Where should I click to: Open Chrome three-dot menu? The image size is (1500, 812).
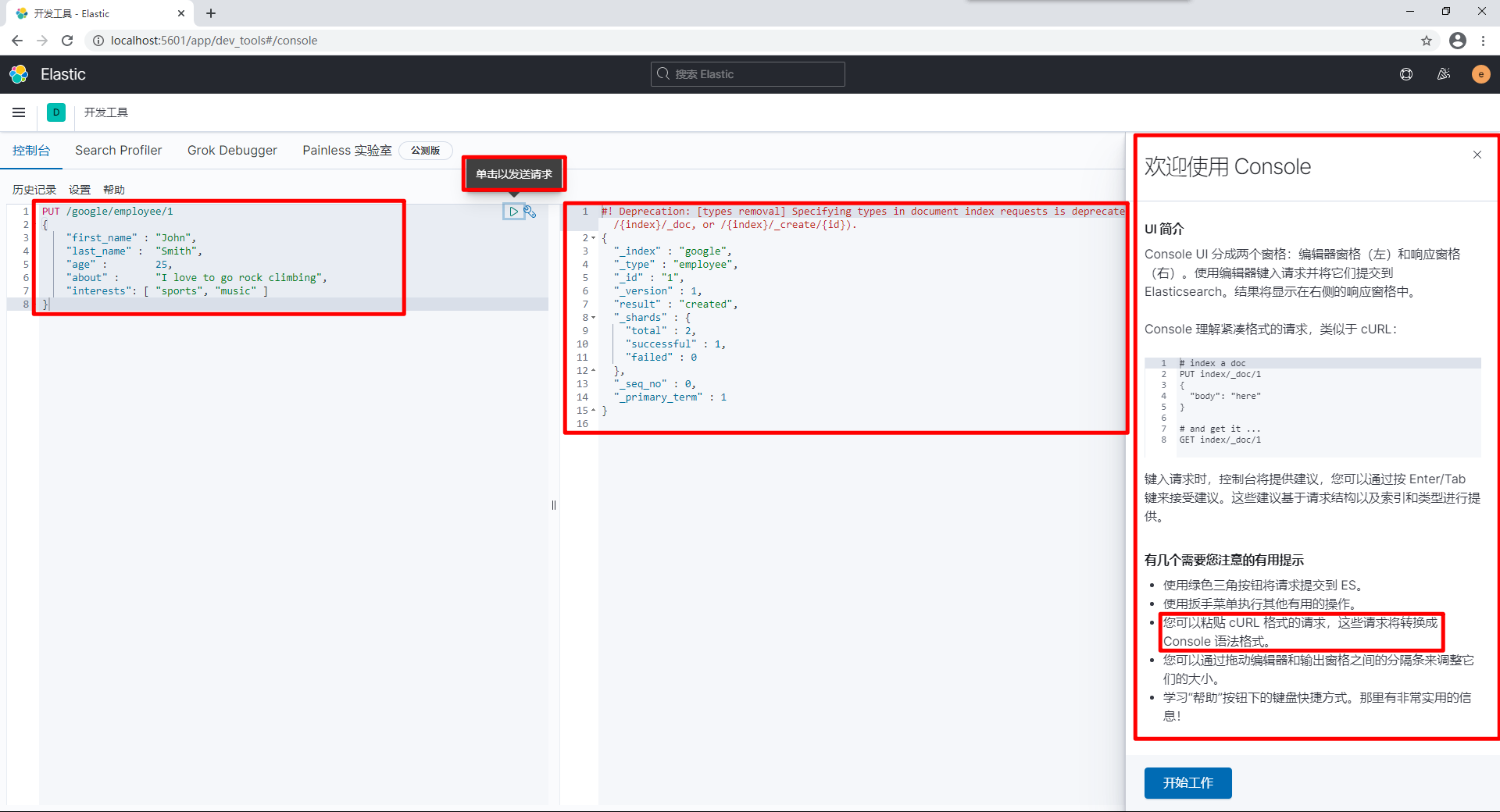click(1483, 41)
